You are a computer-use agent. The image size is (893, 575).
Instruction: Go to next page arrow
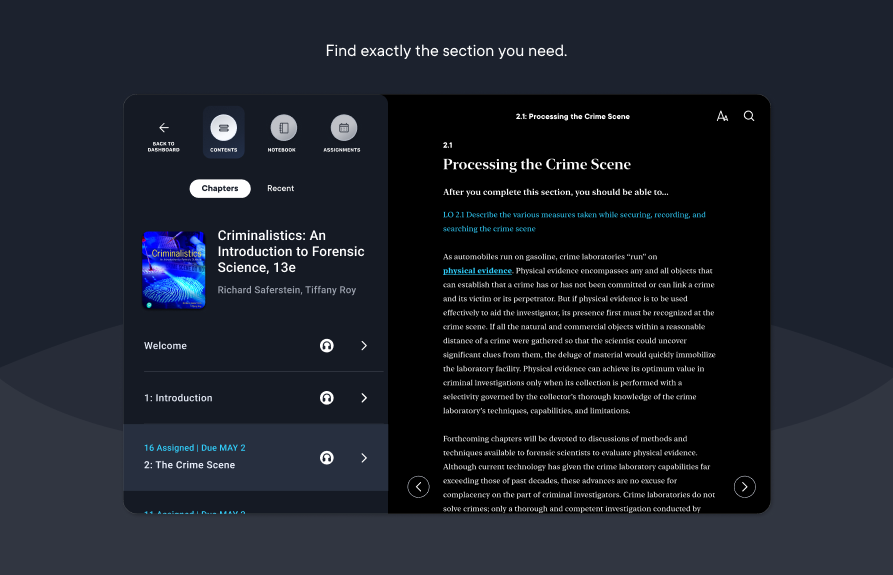744,487
